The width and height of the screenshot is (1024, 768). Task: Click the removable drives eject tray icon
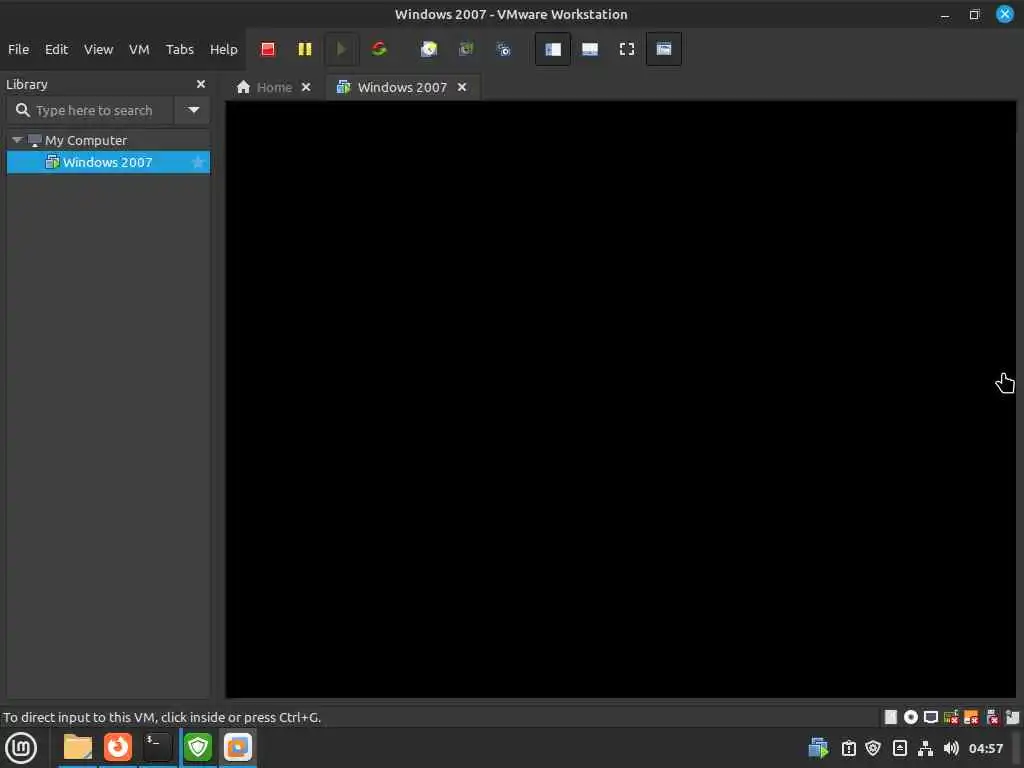click(899, 748)
